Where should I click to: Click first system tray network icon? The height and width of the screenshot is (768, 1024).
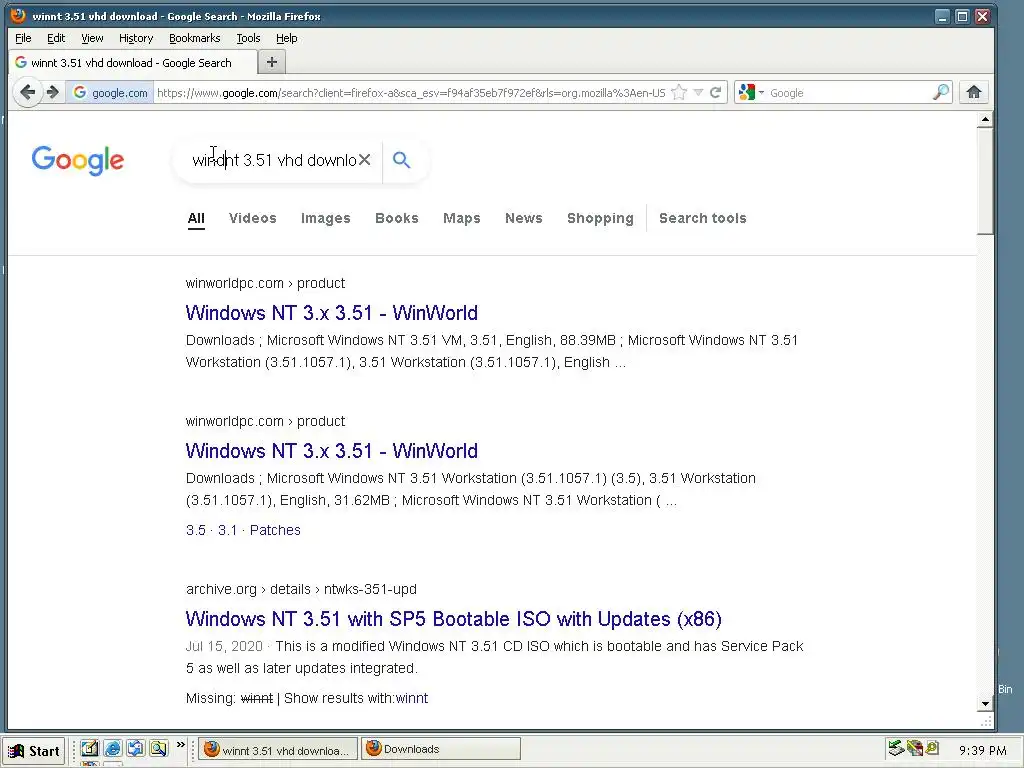(896, 748)
